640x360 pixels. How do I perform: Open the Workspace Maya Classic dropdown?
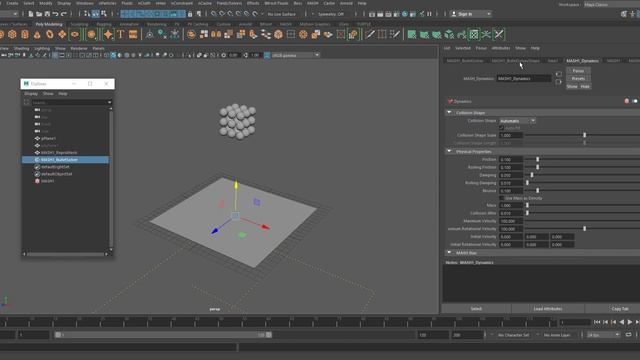pos(611,4)
